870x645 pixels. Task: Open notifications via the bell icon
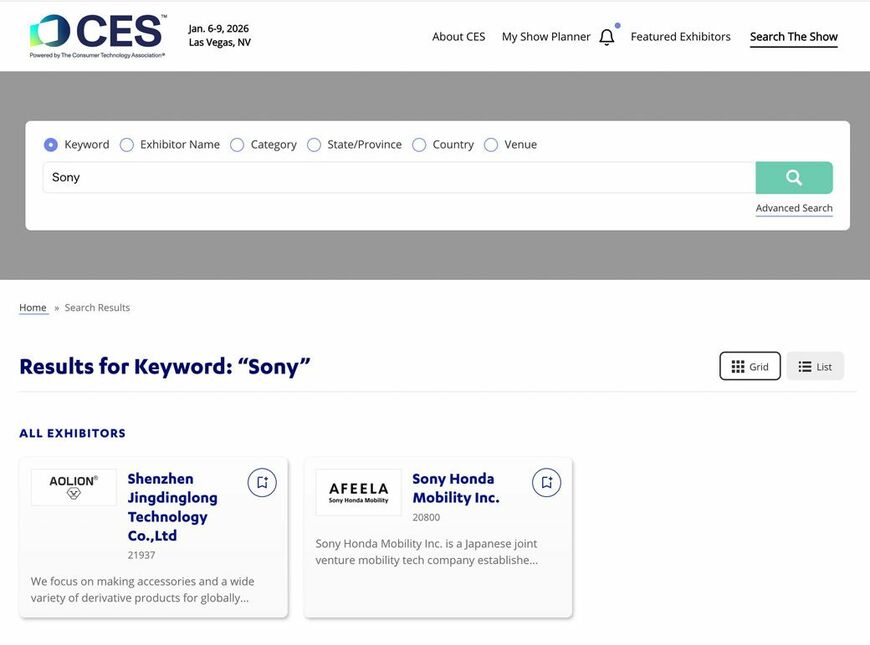tap(606, 35)
